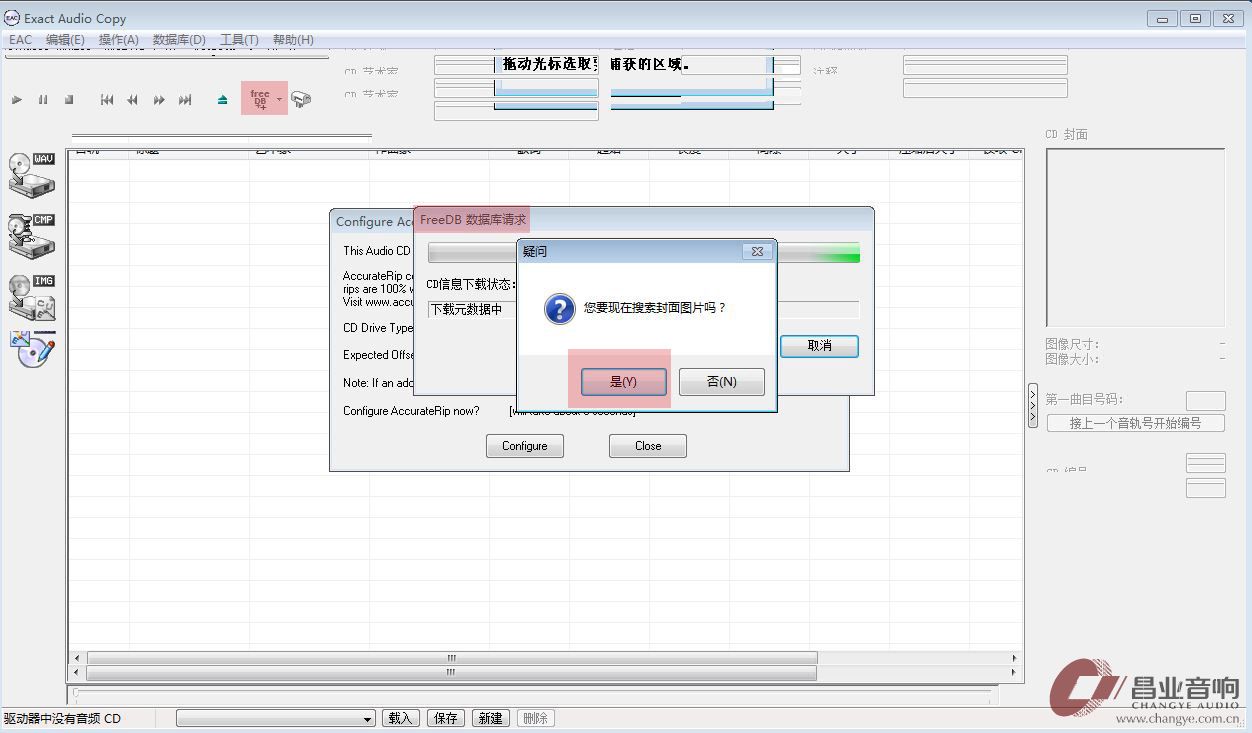Click the FreeDB 数据库请求 dialog title

pyautogui.click(x=473, y=219)
